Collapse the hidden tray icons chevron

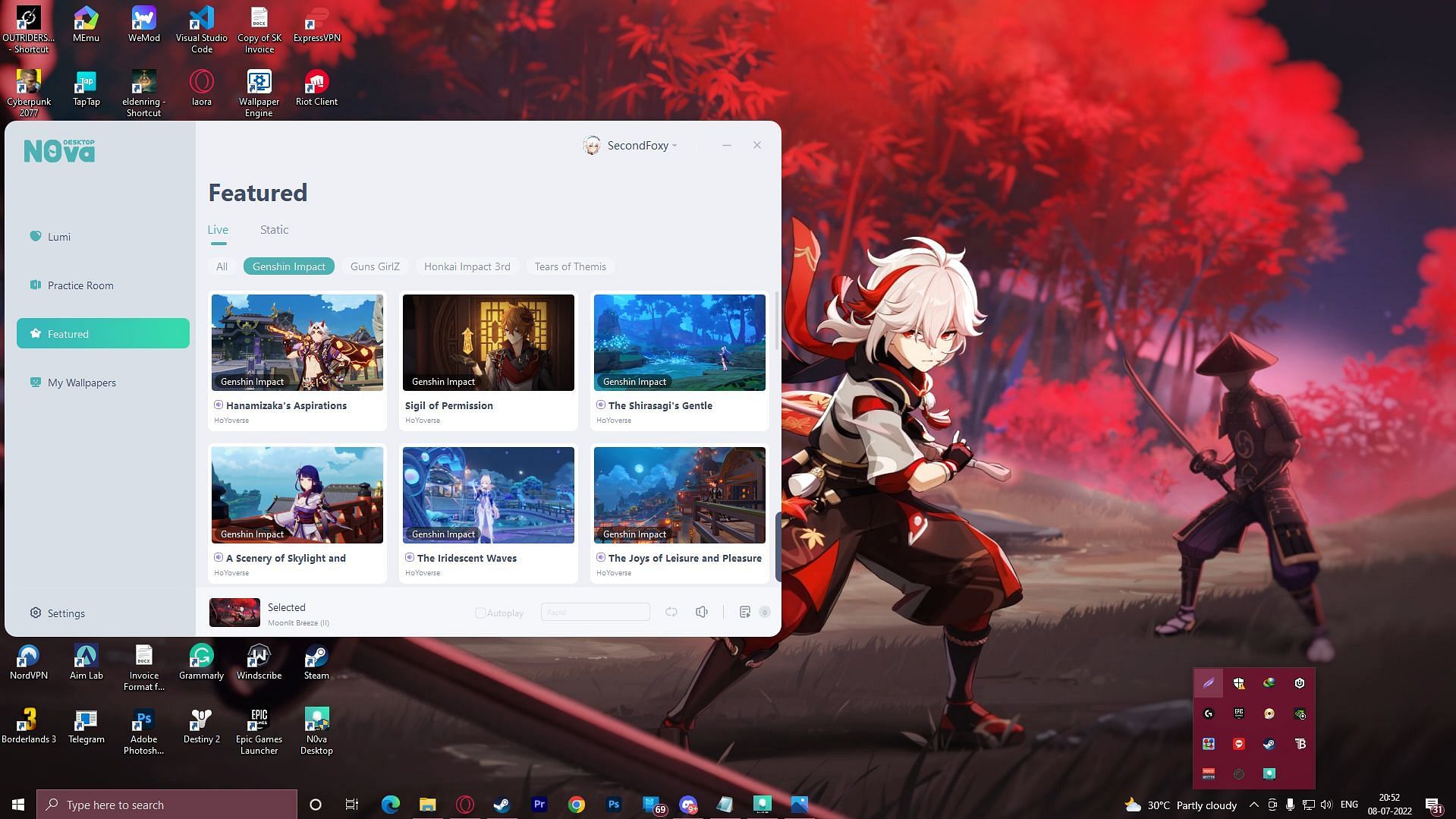(x=1253, y=805)
